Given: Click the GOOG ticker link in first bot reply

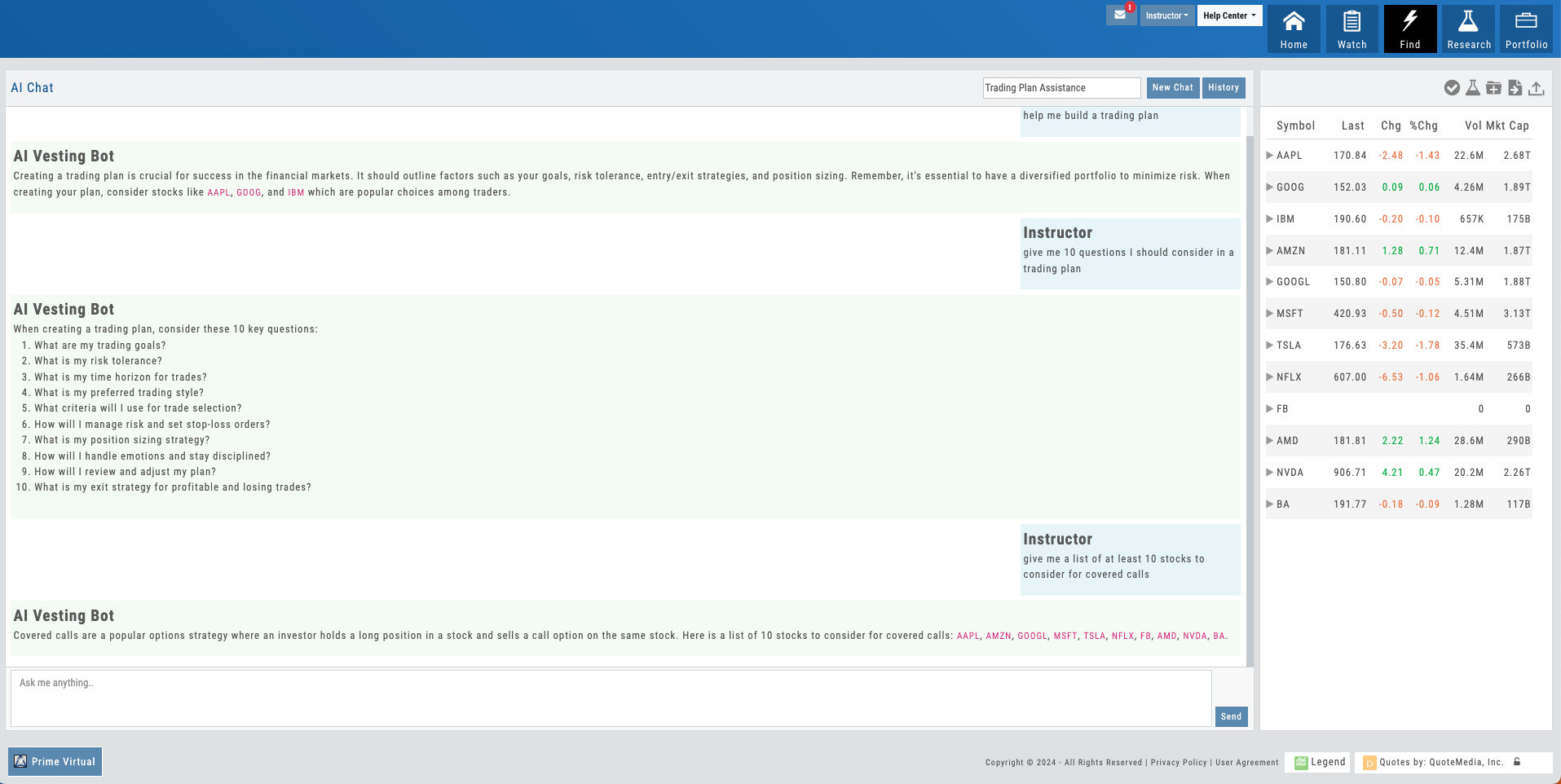Looking at the screenshot, I should [x=249, y=193].
